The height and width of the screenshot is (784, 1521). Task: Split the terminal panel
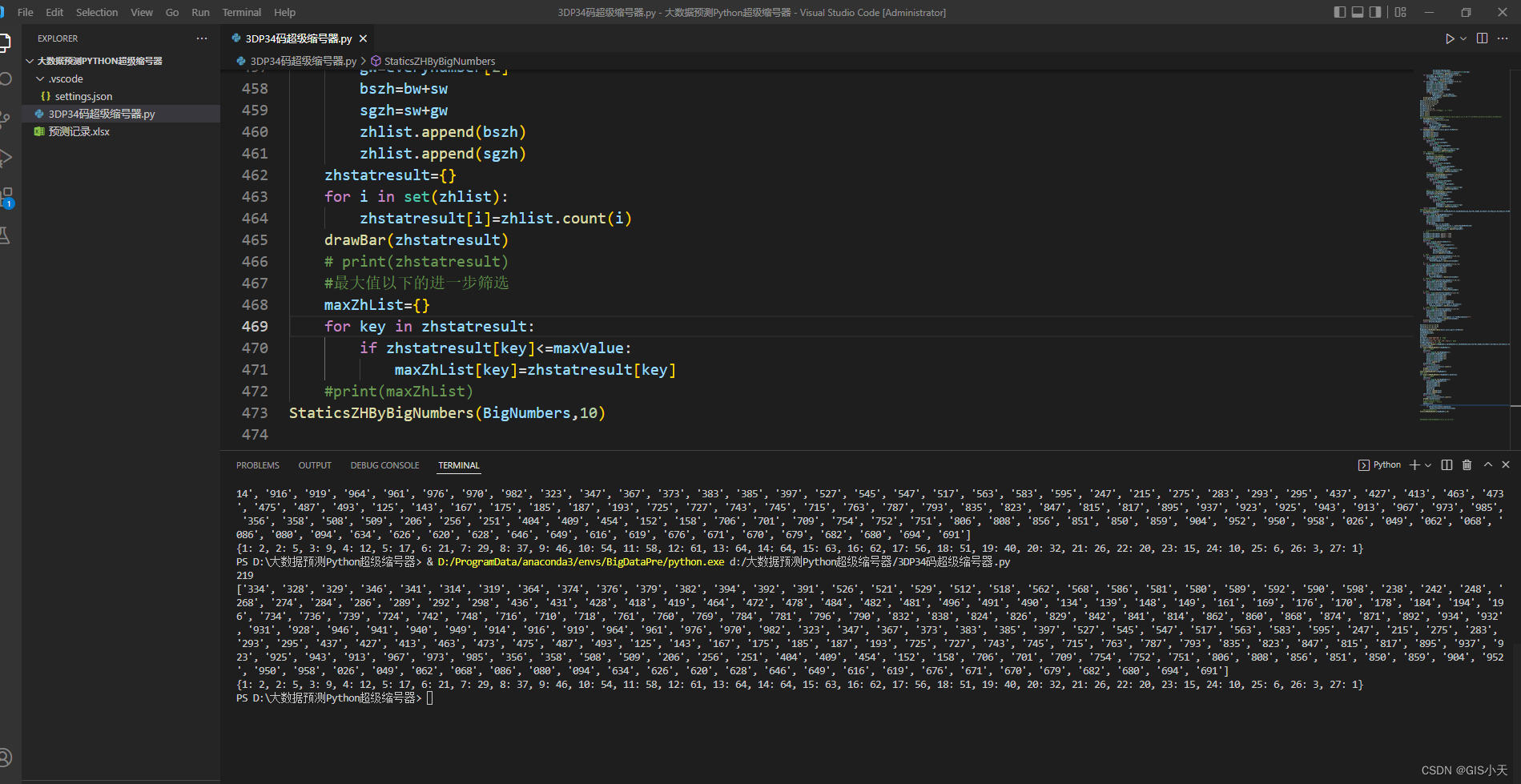[x=1447, y=465]
